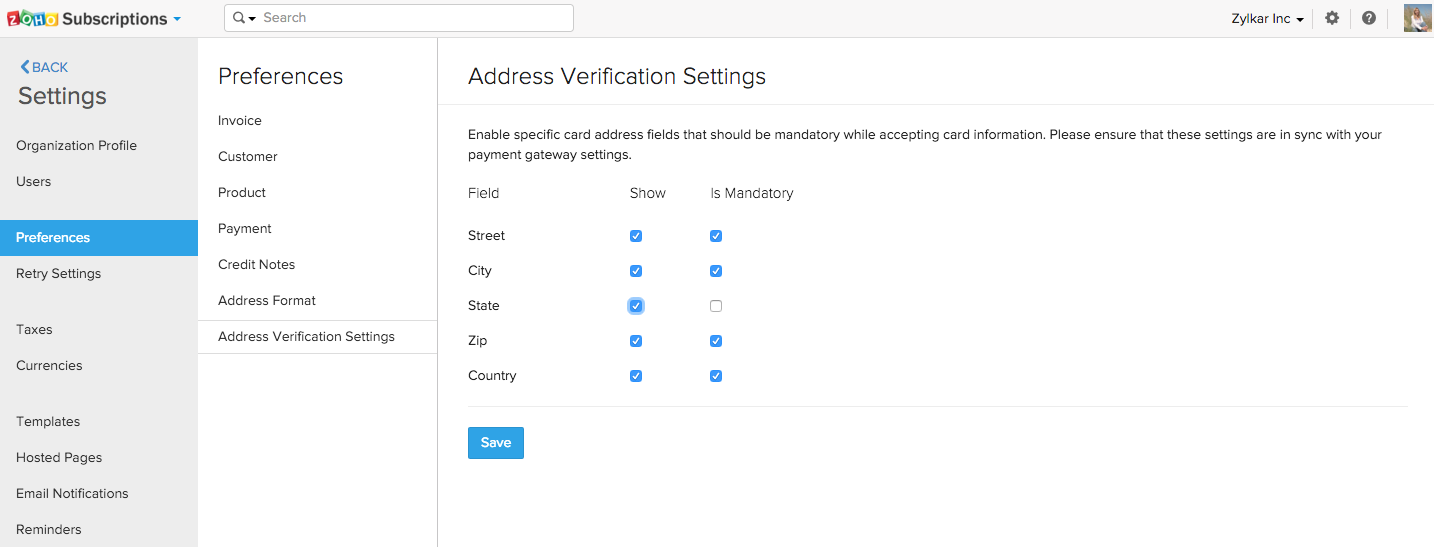Open Organization Profile settings
Viewport: 1434px width, 547px height.
pyautogui.click(x=76, y=145)
